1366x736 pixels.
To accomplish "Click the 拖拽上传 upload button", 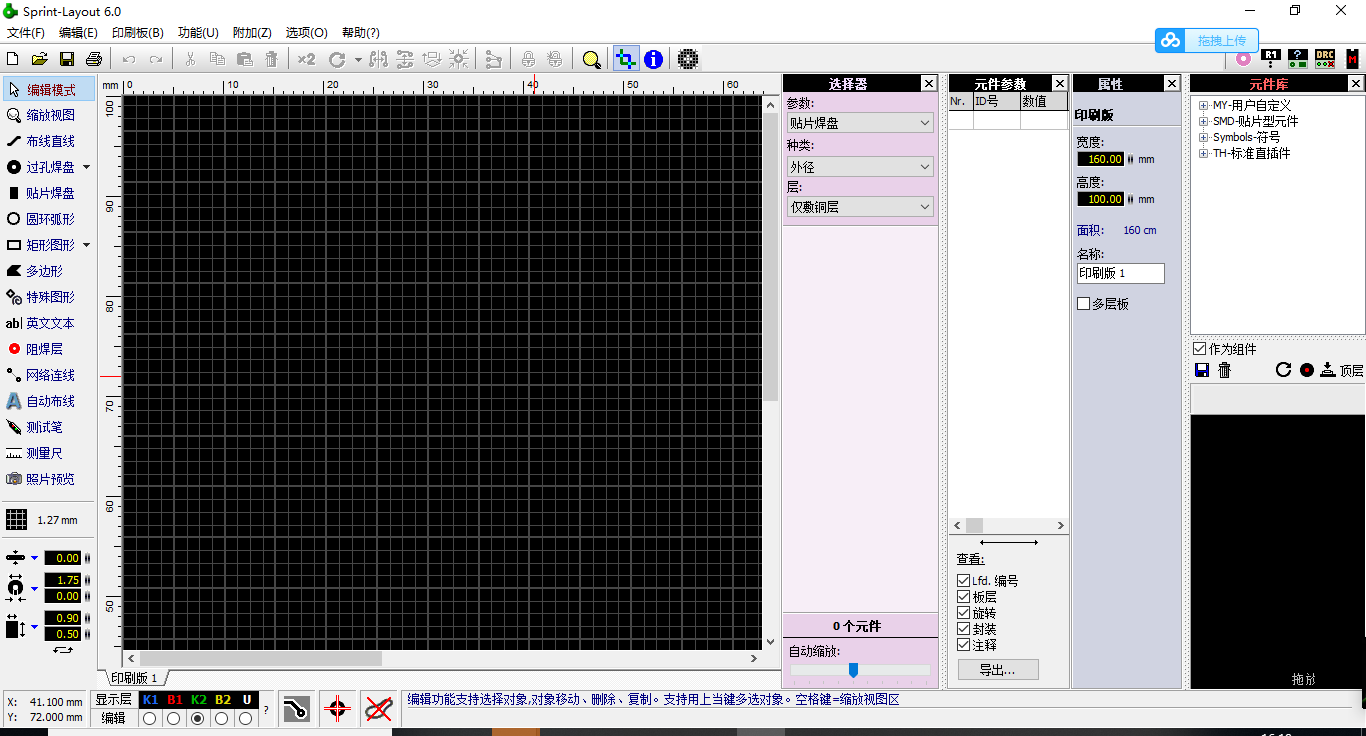I will [x=1206, y=40].
